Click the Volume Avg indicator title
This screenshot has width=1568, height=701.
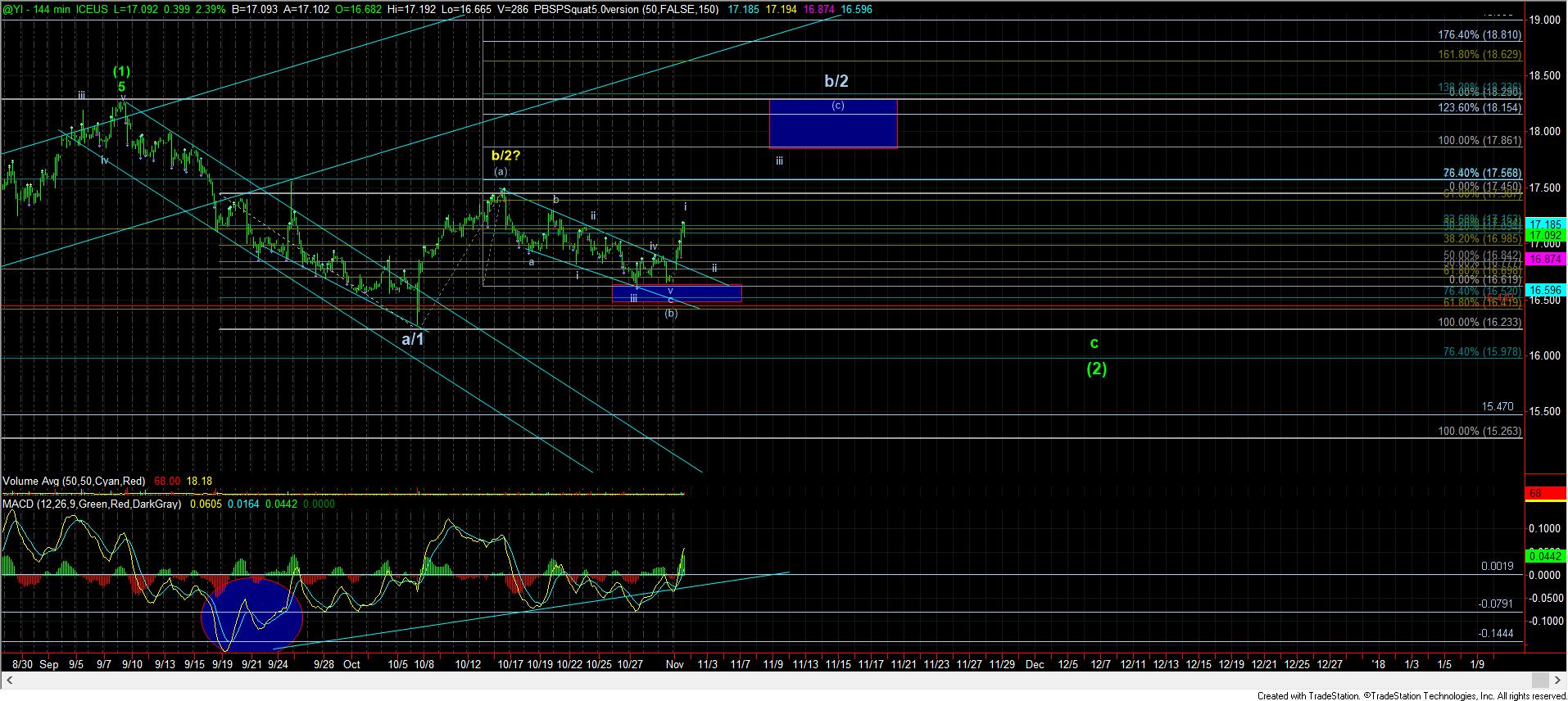[x=74, y=482]
